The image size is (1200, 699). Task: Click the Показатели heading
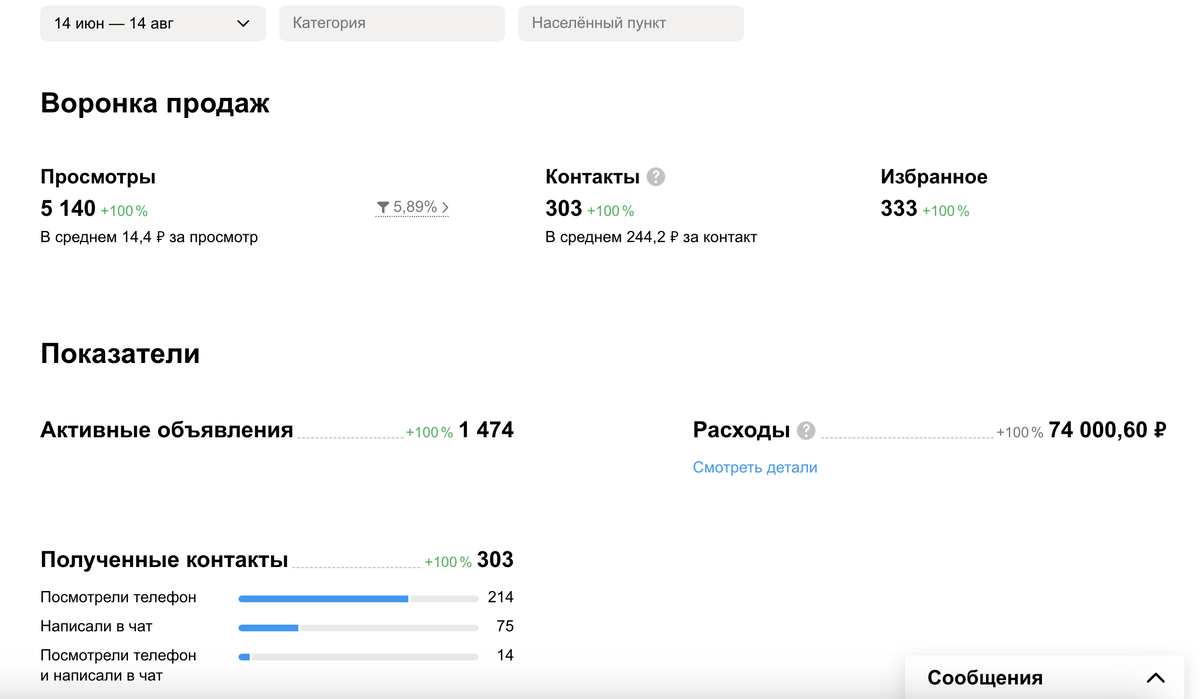tap(120, 353)
